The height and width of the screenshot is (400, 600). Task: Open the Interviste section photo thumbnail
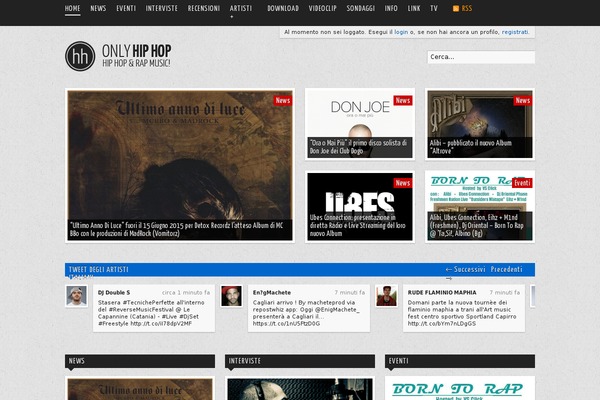coord(300,389)
